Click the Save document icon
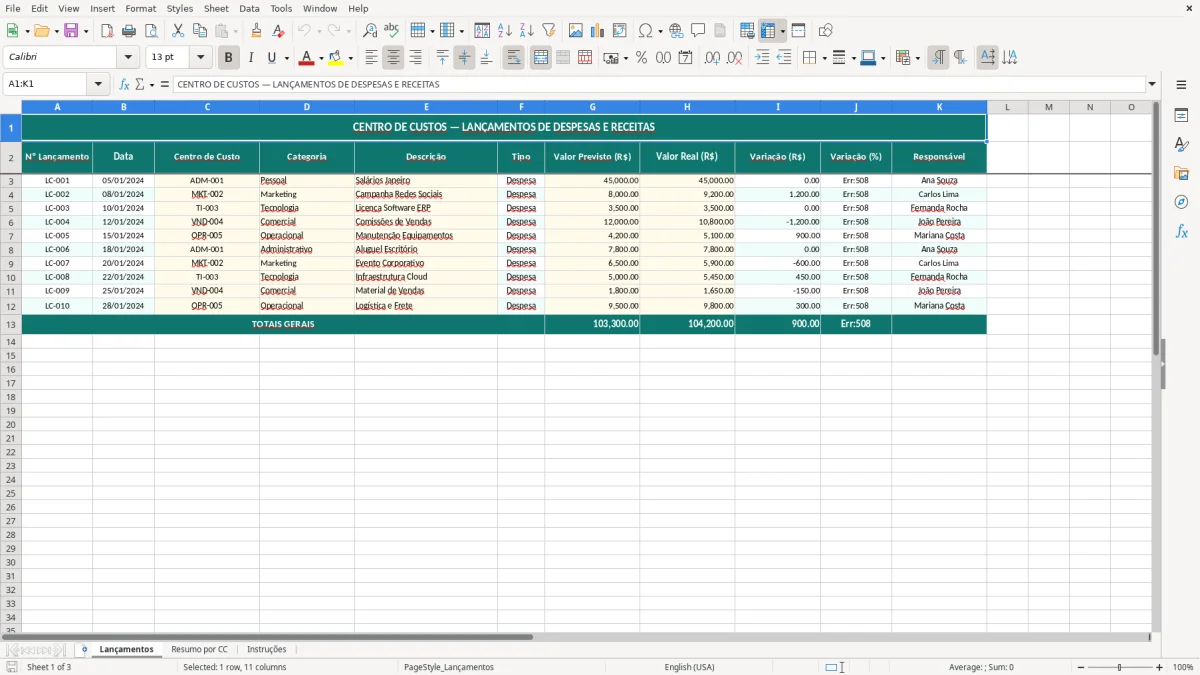The height and width of the screenshot is (675, 1200). tap(71, 31)
